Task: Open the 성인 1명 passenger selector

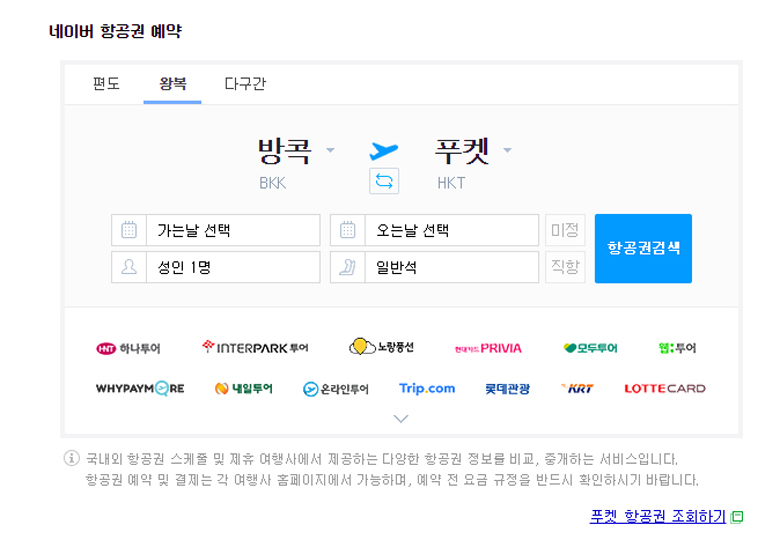Action: [x=216, y=267]
